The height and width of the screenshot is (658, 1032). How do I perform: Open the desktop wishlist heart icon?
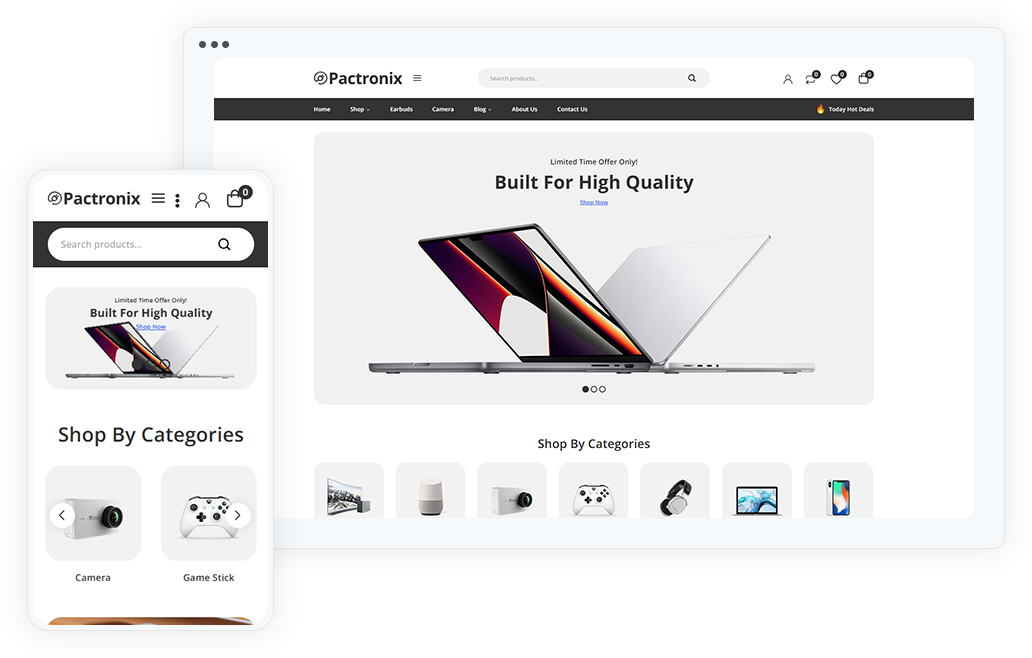point(837,79)
